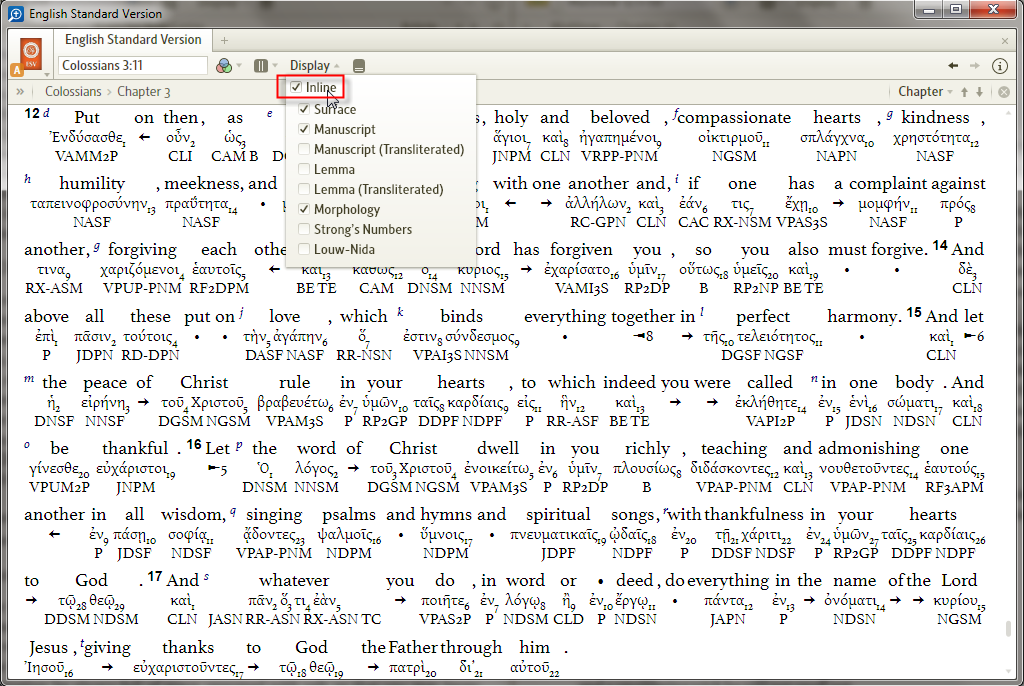Click morphology tag VAMM2P
Screen dimensions: 1024x686
87,156
